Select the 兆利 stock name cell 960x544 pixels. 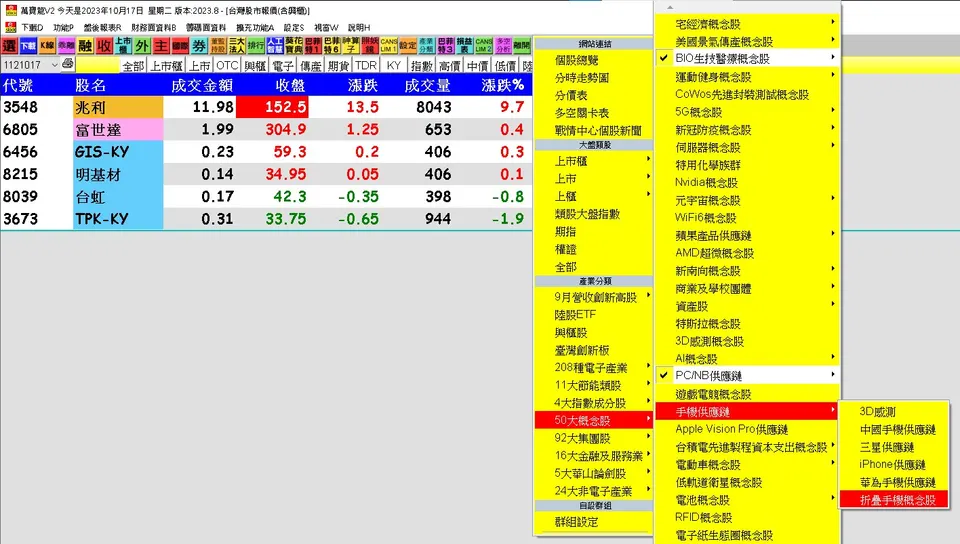click(118, 107)
